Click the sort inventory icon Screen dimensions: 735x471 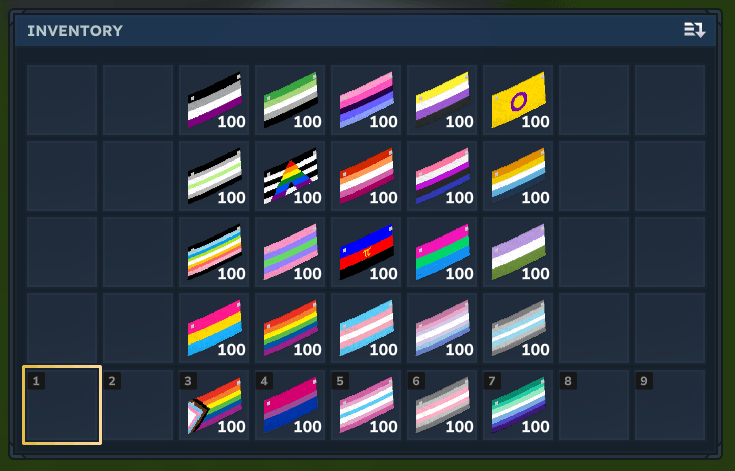(x=694, y=30)
